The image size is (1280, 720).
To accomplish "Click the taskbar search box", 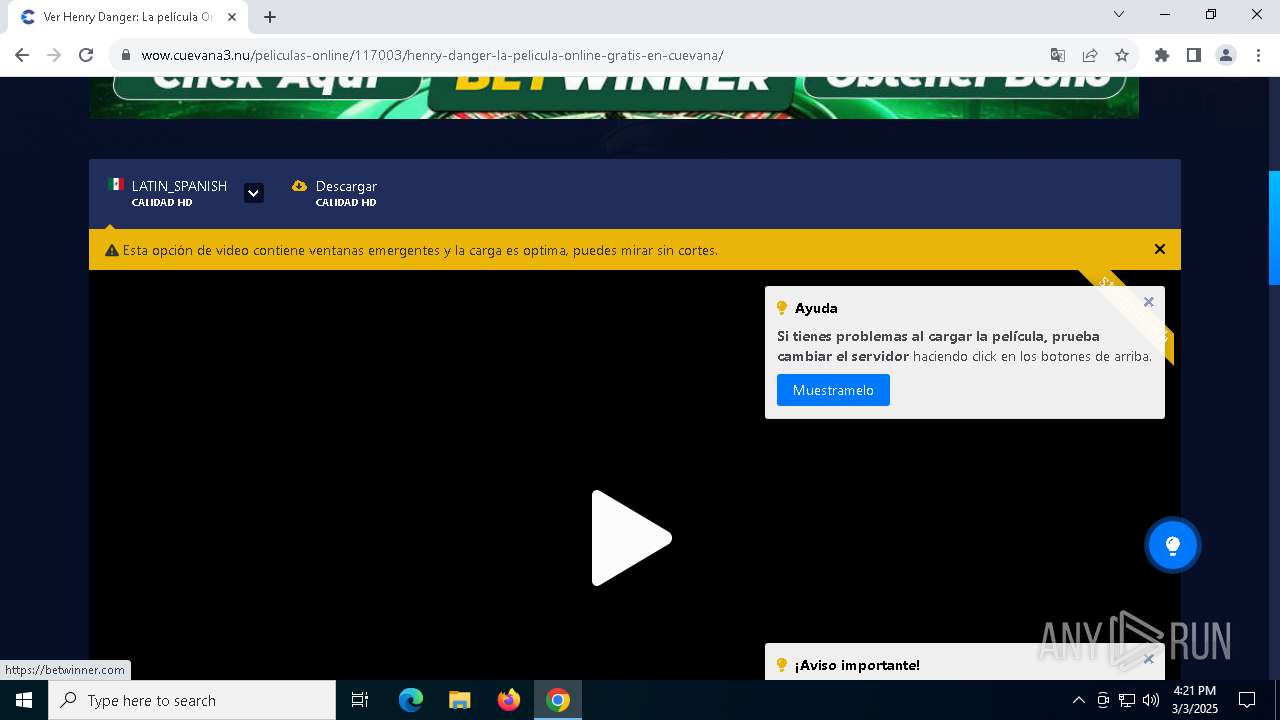I will 192,700.
